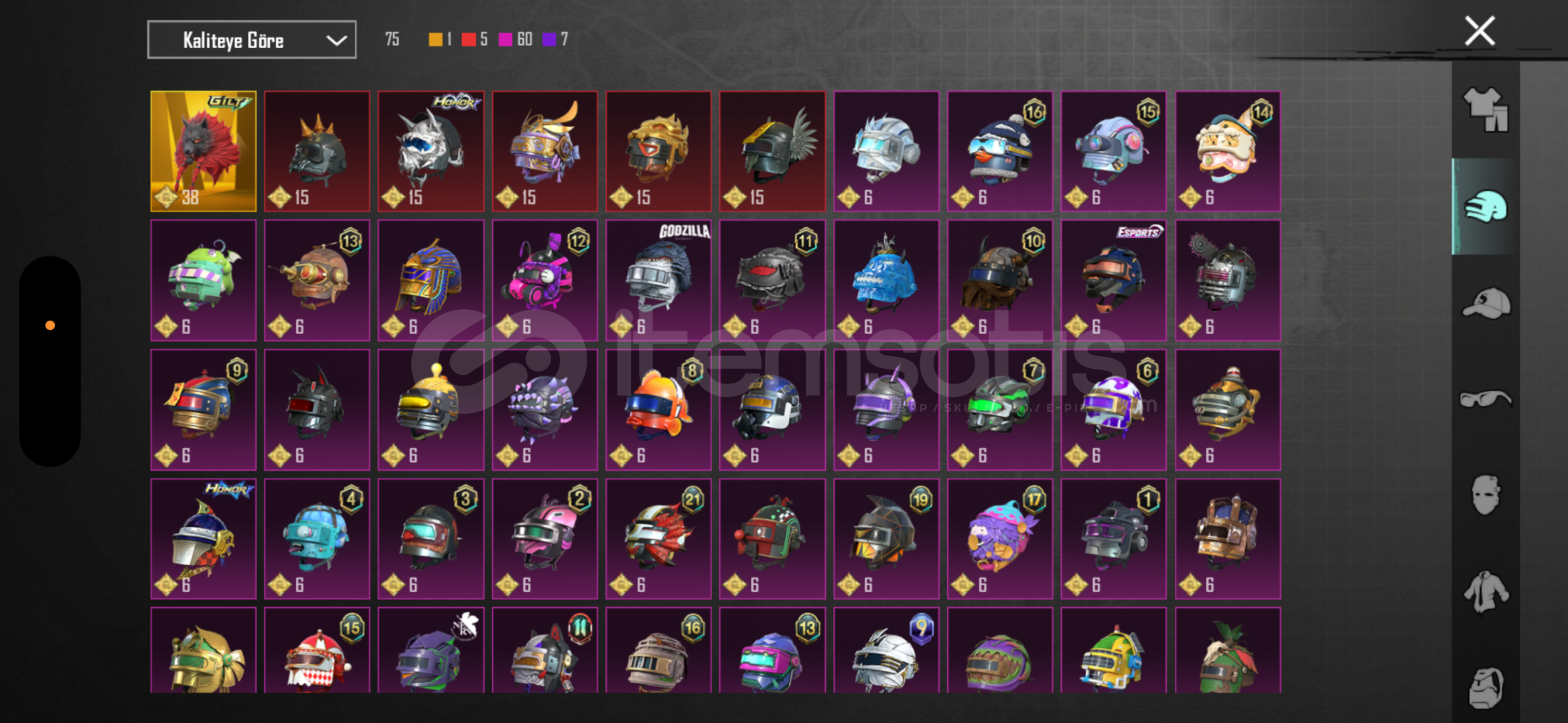This screenshot has width=1568, height=723.
Task: Open the baseball cap category
Action: click(1486, 303)
